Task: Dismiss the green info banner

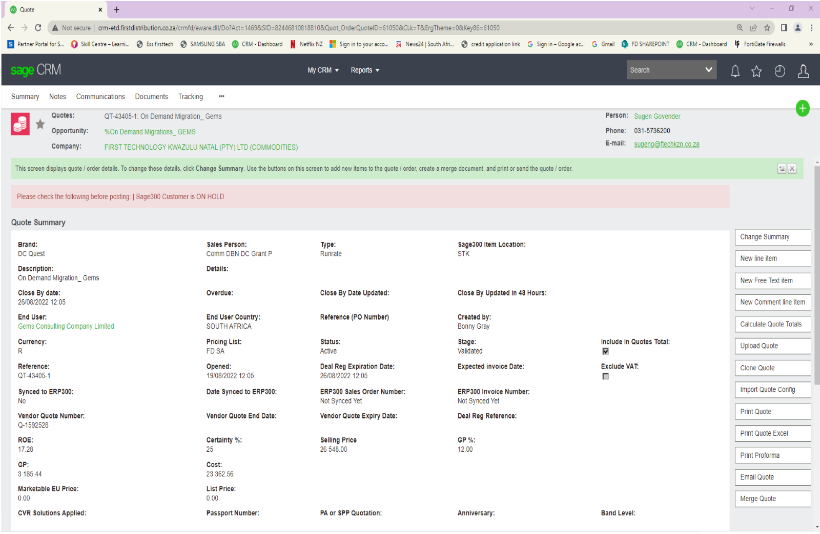Action: point(792,169)
